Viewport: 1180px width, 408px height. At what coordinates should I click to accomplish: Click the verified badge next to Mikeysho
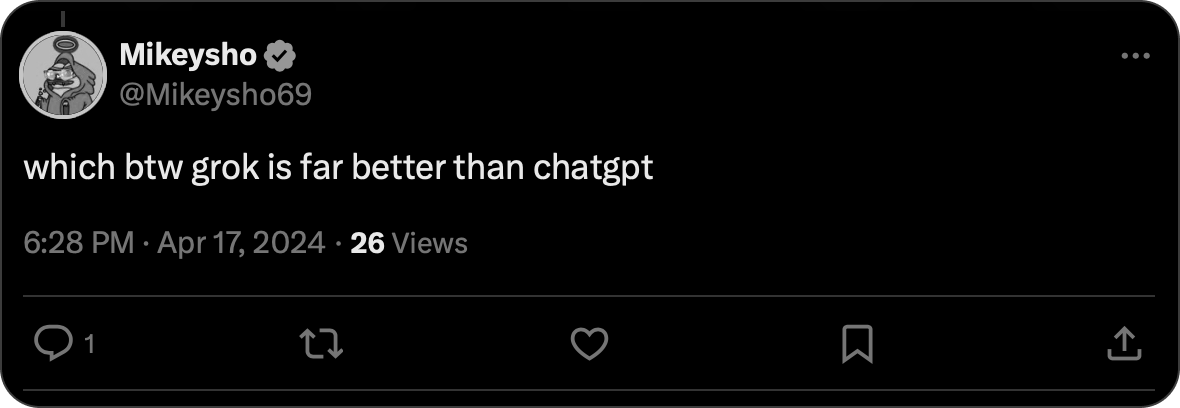[x=278, y=58]
